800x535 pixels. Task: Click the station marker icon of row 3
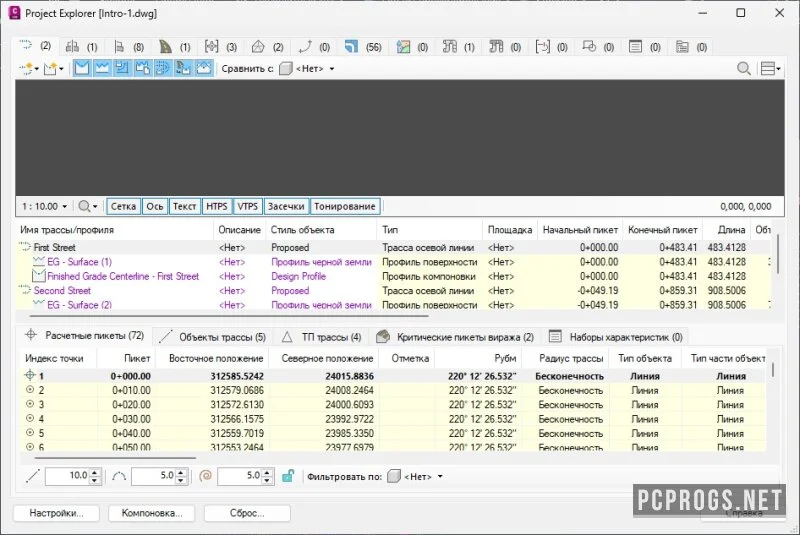[30, 404]
